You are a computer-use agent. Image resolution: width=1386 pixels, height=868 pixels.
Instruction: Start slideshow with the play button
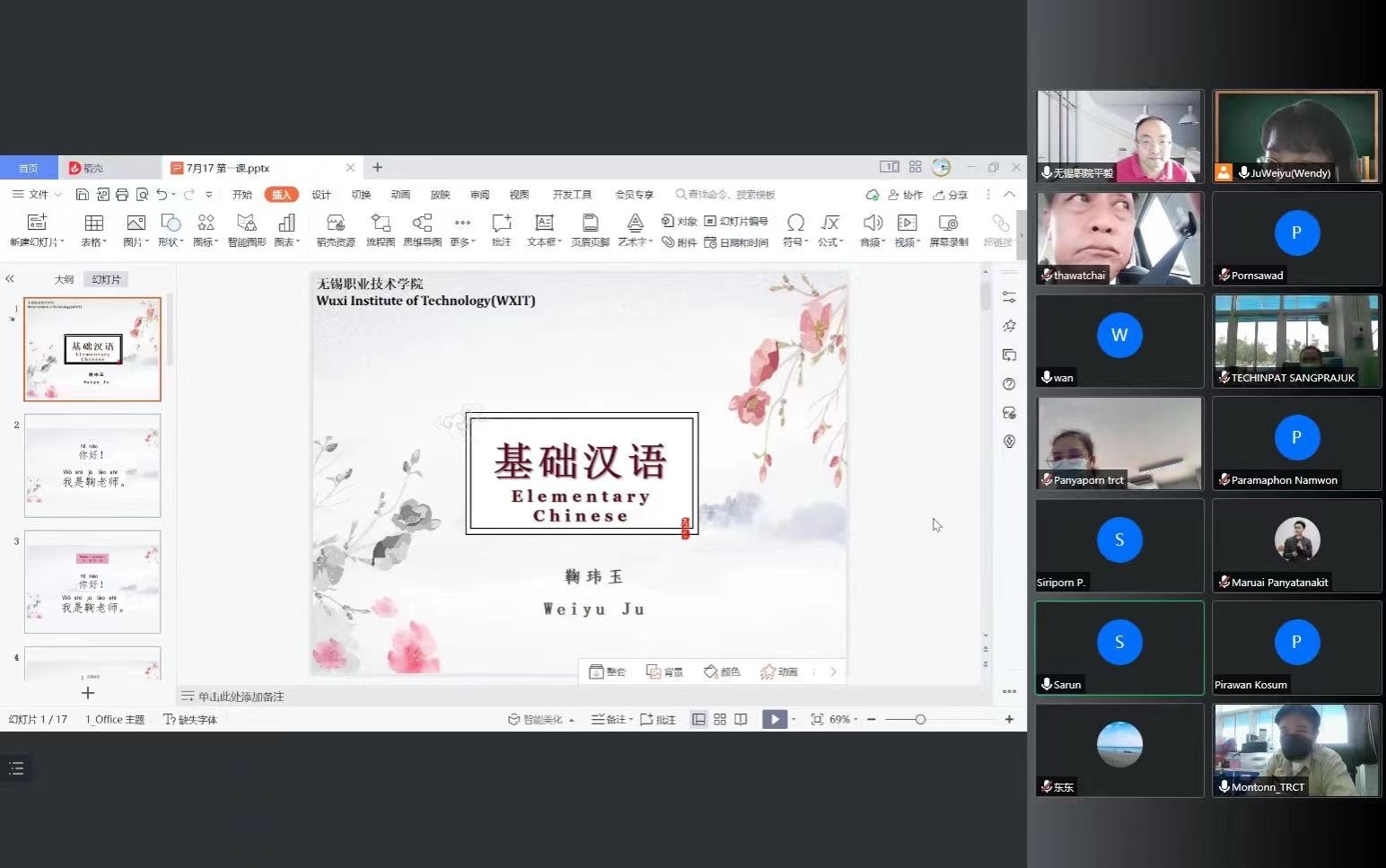click(x=774, y=719)
